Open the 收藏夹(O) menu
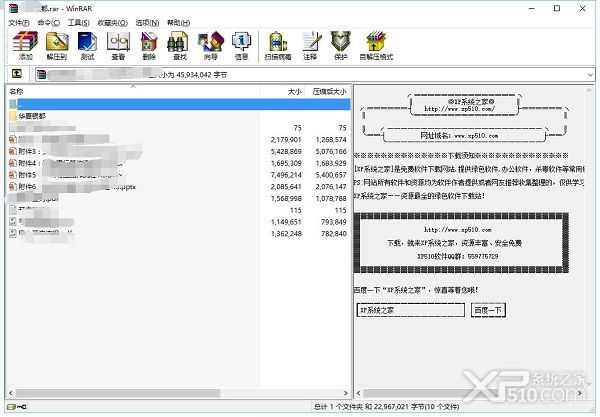 point(112,23)
